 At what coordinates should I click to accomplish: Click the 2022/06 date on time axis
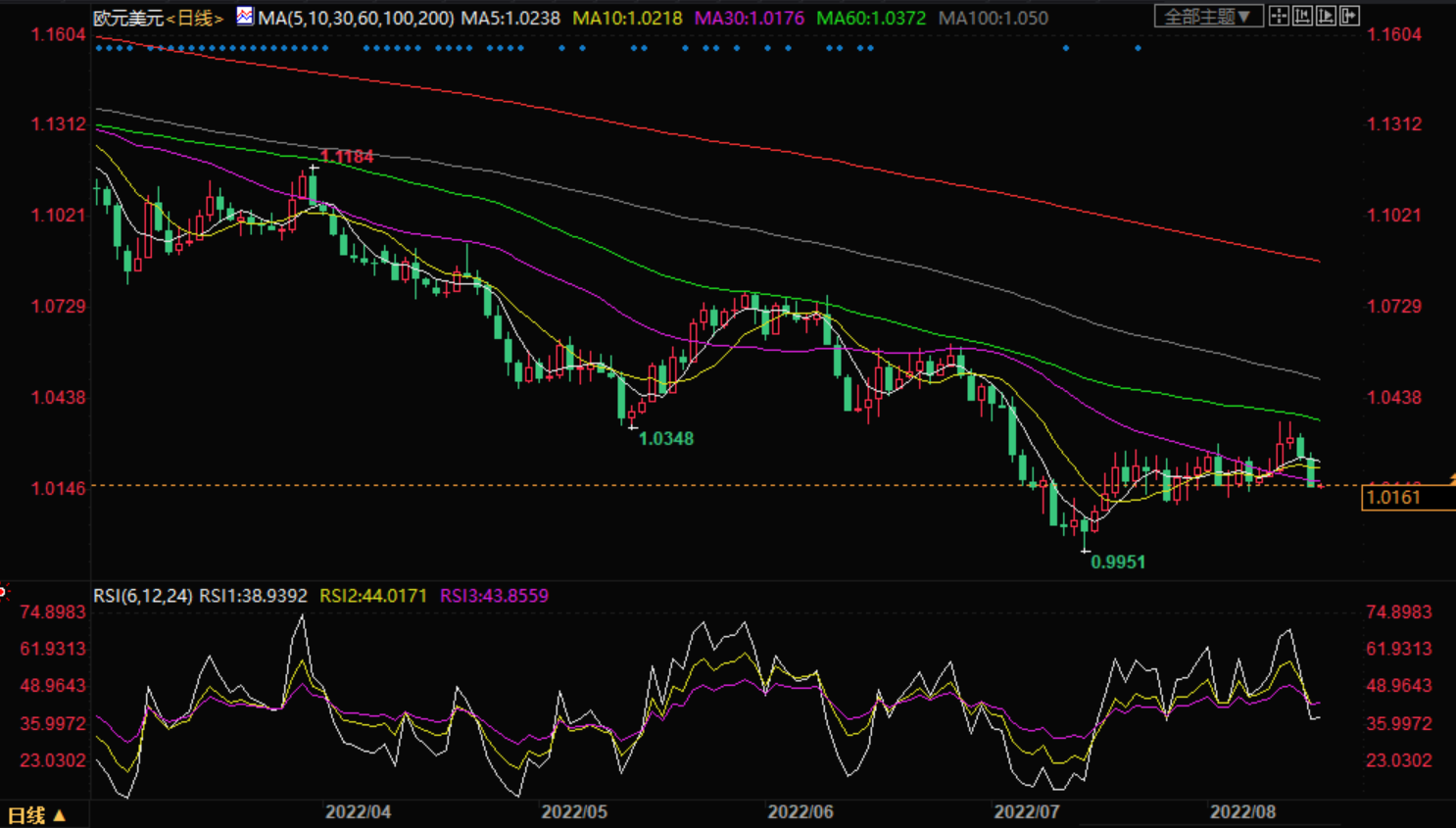[x=801, y=812]
